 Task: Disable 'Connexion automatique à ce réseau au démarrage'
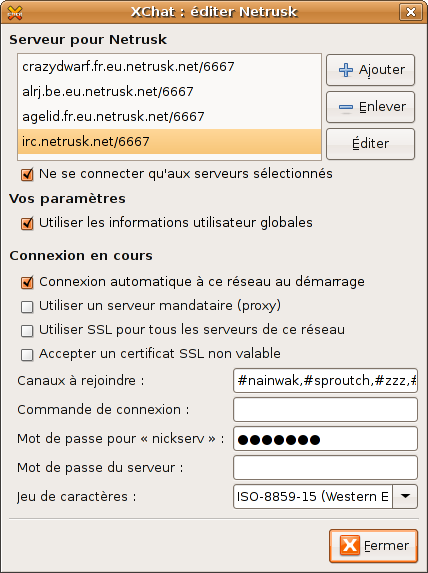(x=27, y=282)
